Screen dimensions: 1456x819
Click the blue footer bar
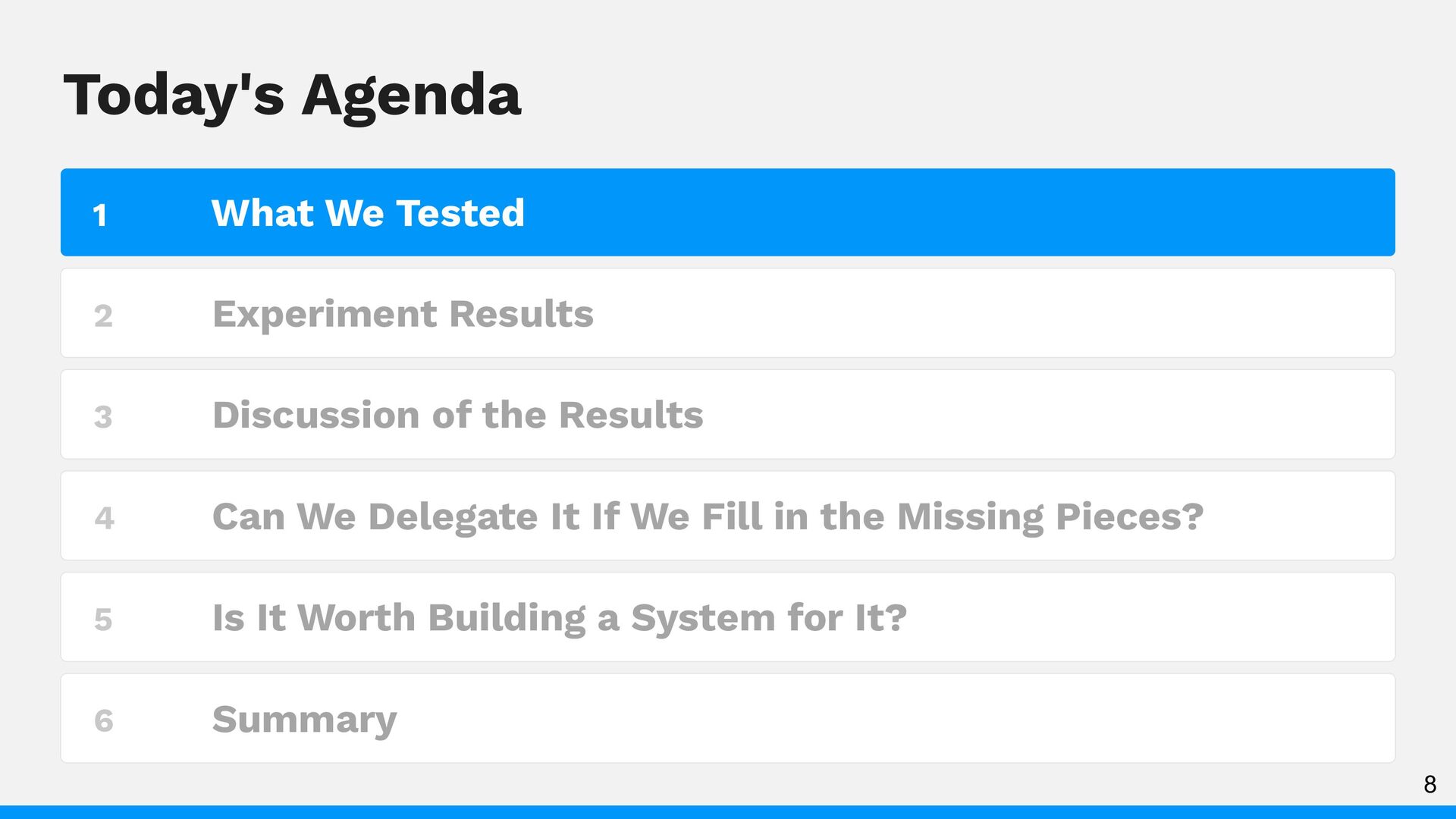pos(728,812)
